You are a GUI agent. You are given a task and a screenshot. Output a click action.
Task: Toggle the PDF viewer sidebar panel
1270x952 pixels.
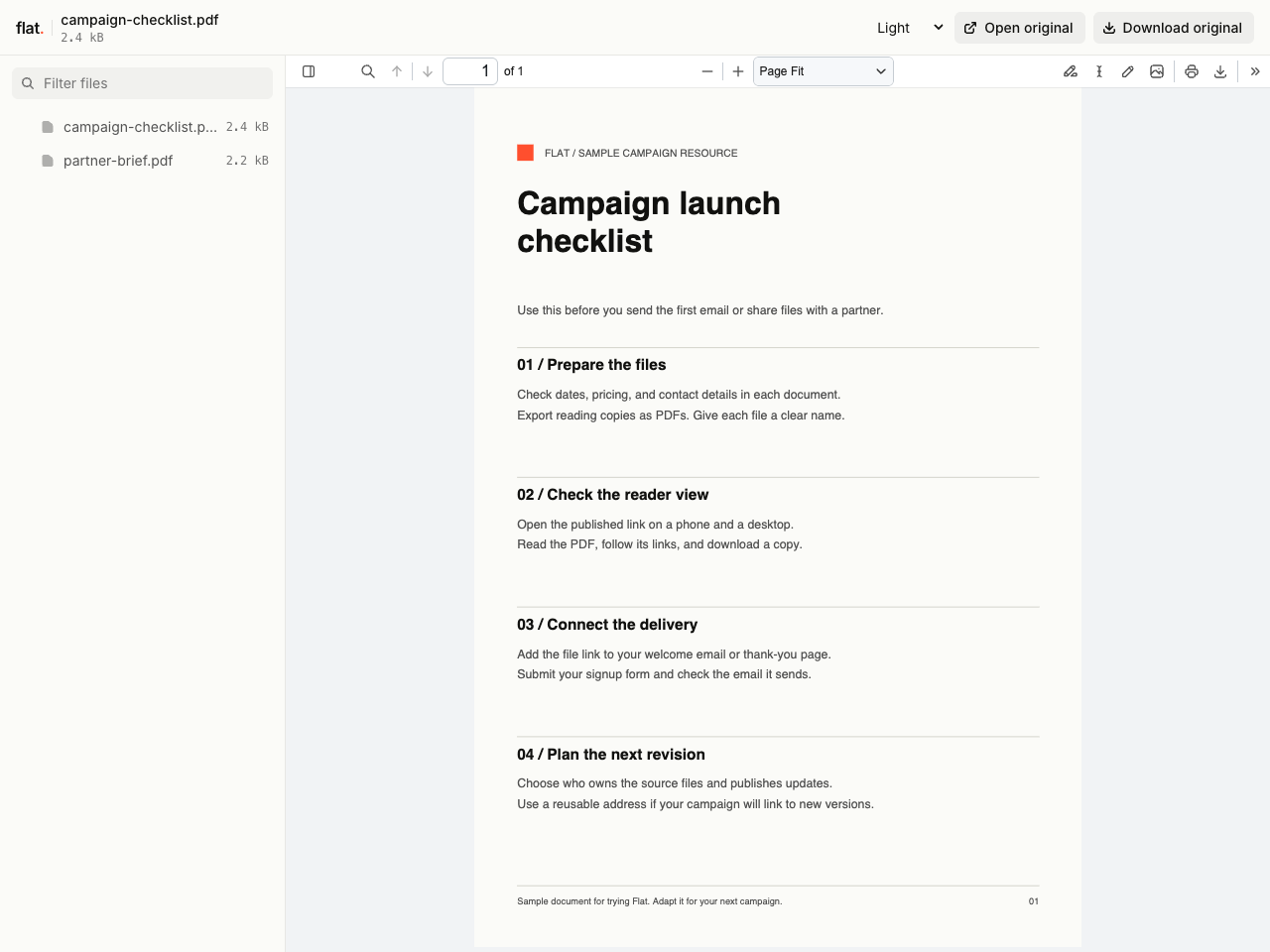[309, 71]
